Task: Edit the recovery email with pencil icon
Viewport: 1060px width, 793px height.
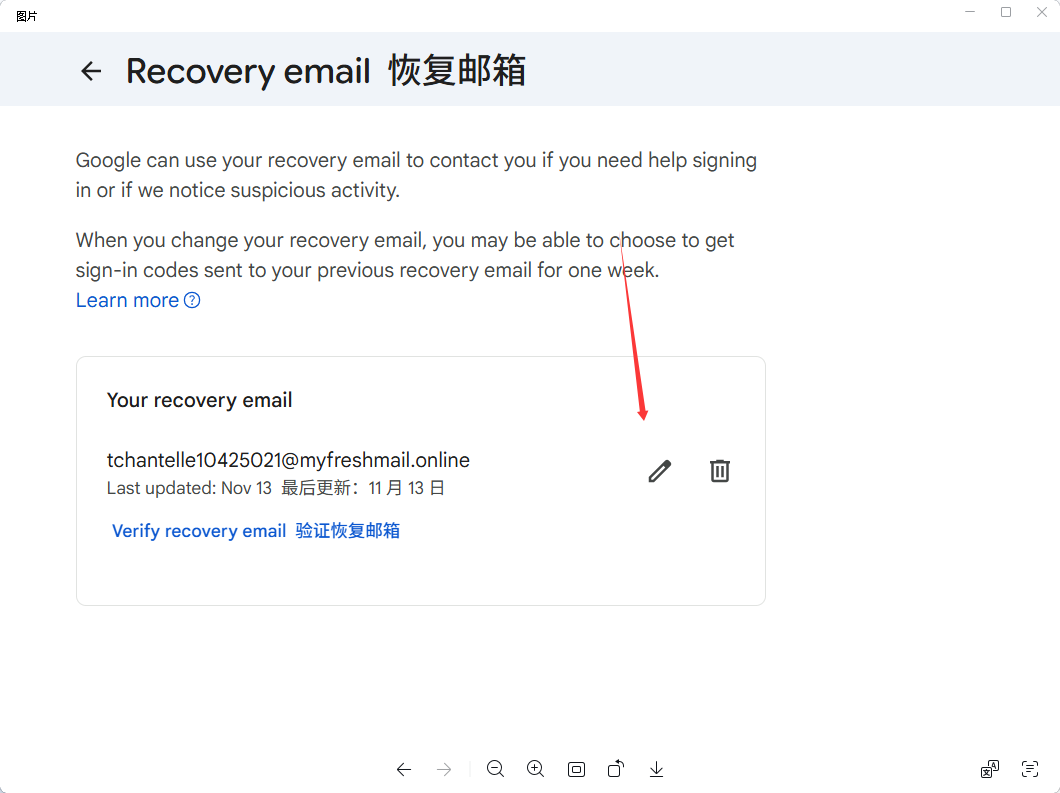Action: click(x=660, y=471)
